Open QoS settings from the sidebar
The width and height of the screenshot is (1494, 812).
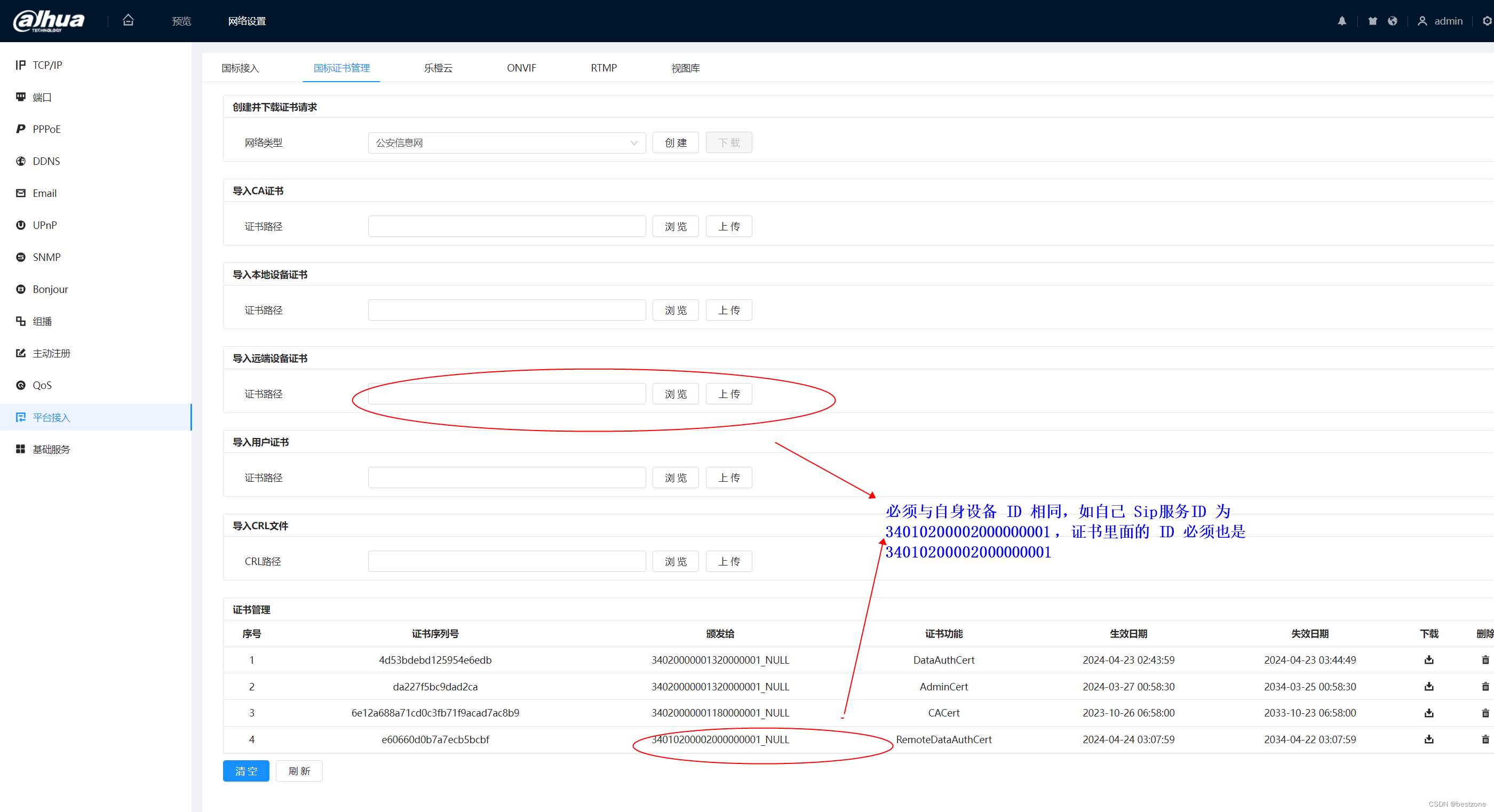(42, 385)
